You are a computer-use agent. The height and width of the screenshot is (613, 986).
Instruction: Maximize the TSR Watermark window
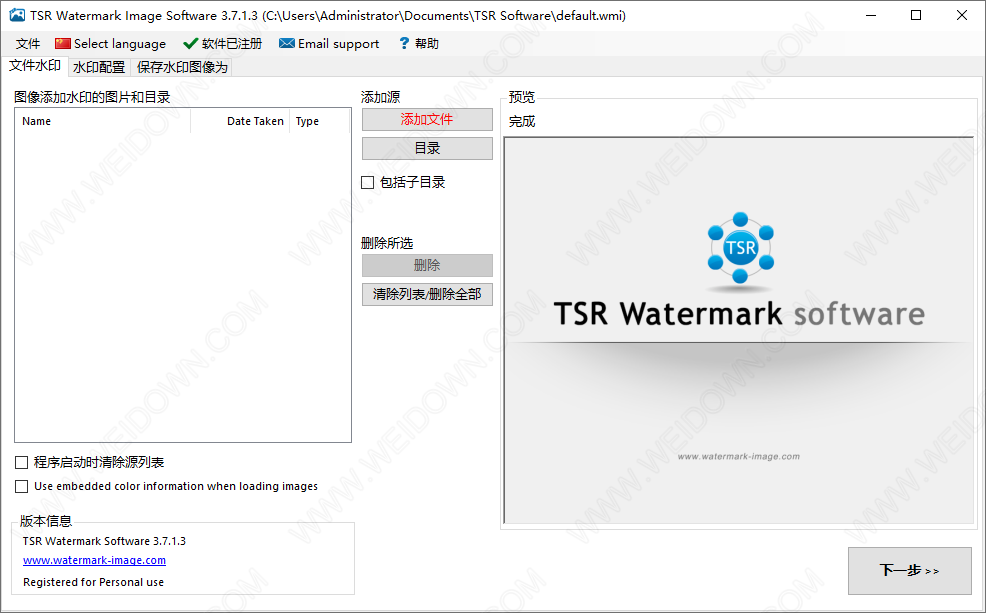[x=916, y=15]
